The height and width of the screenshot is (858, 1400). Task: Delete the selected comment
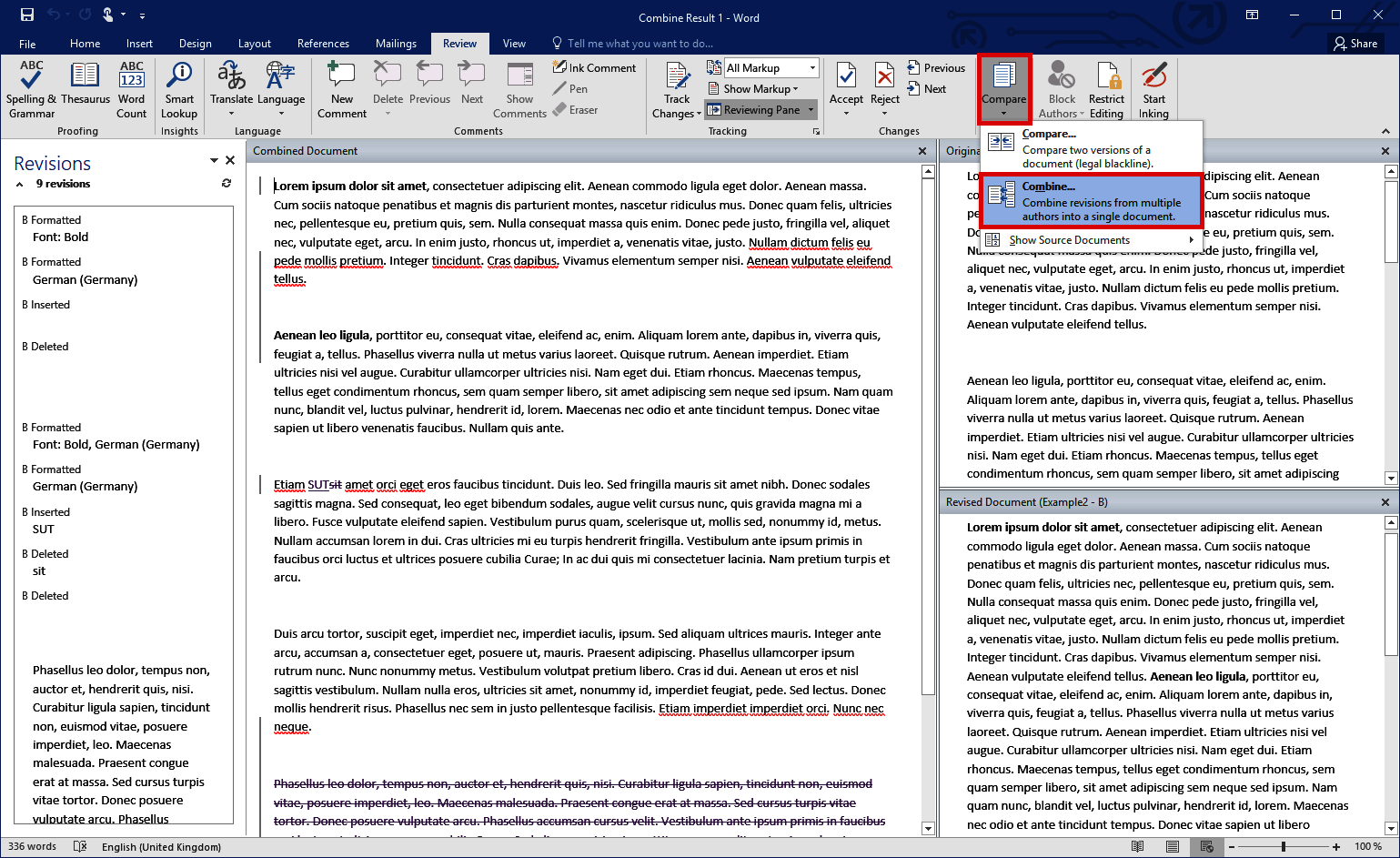click(x=388, y=89)
